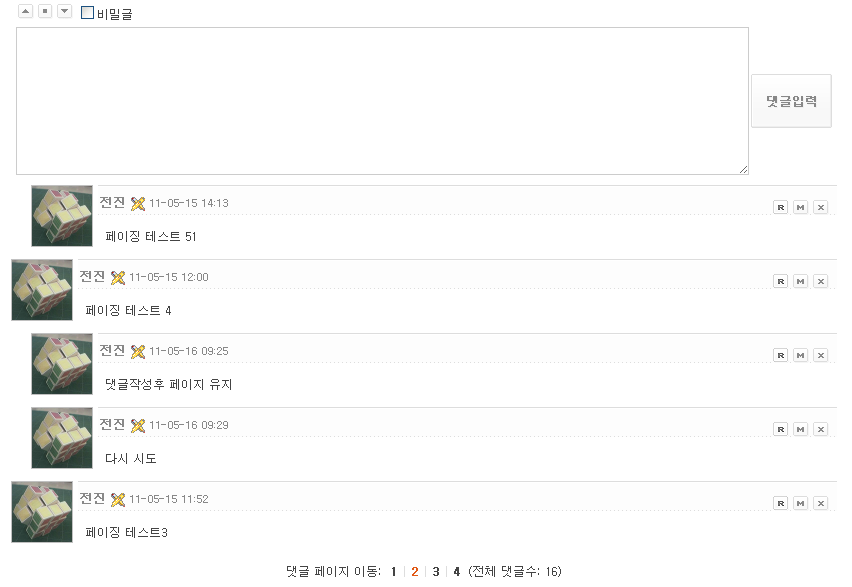Modify (M) the 댓글작성후 페이지 유지 comment
The image size is (852, 587).
800,355
